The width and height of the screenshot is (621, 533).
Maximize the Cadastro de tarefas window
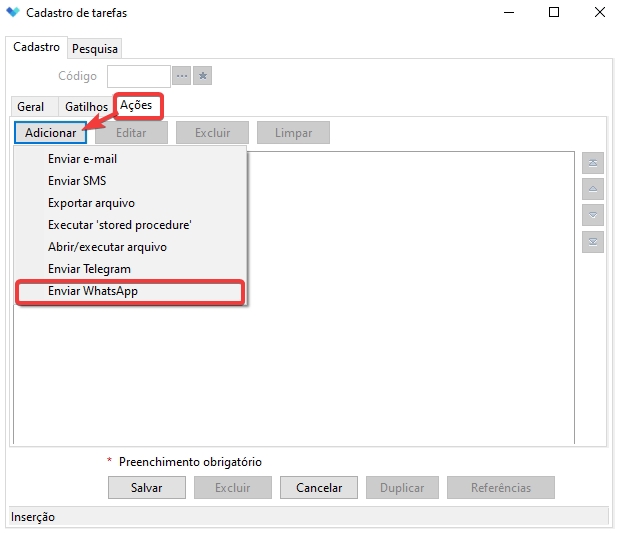[554, 13]
